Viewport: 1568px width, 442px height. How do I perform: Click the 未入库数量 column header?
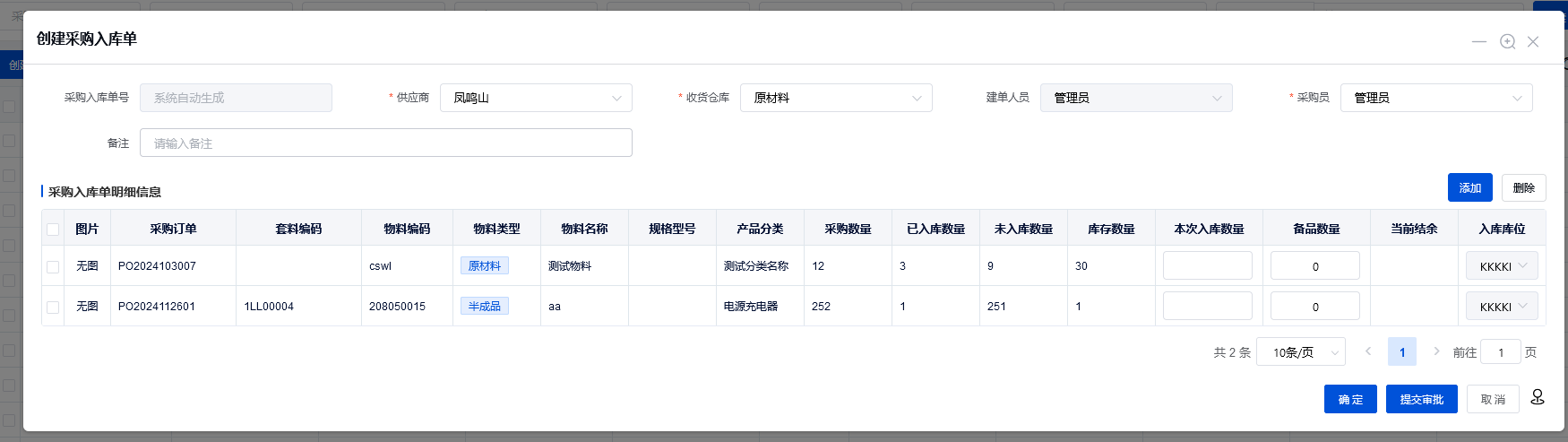tap(1023, 229)
